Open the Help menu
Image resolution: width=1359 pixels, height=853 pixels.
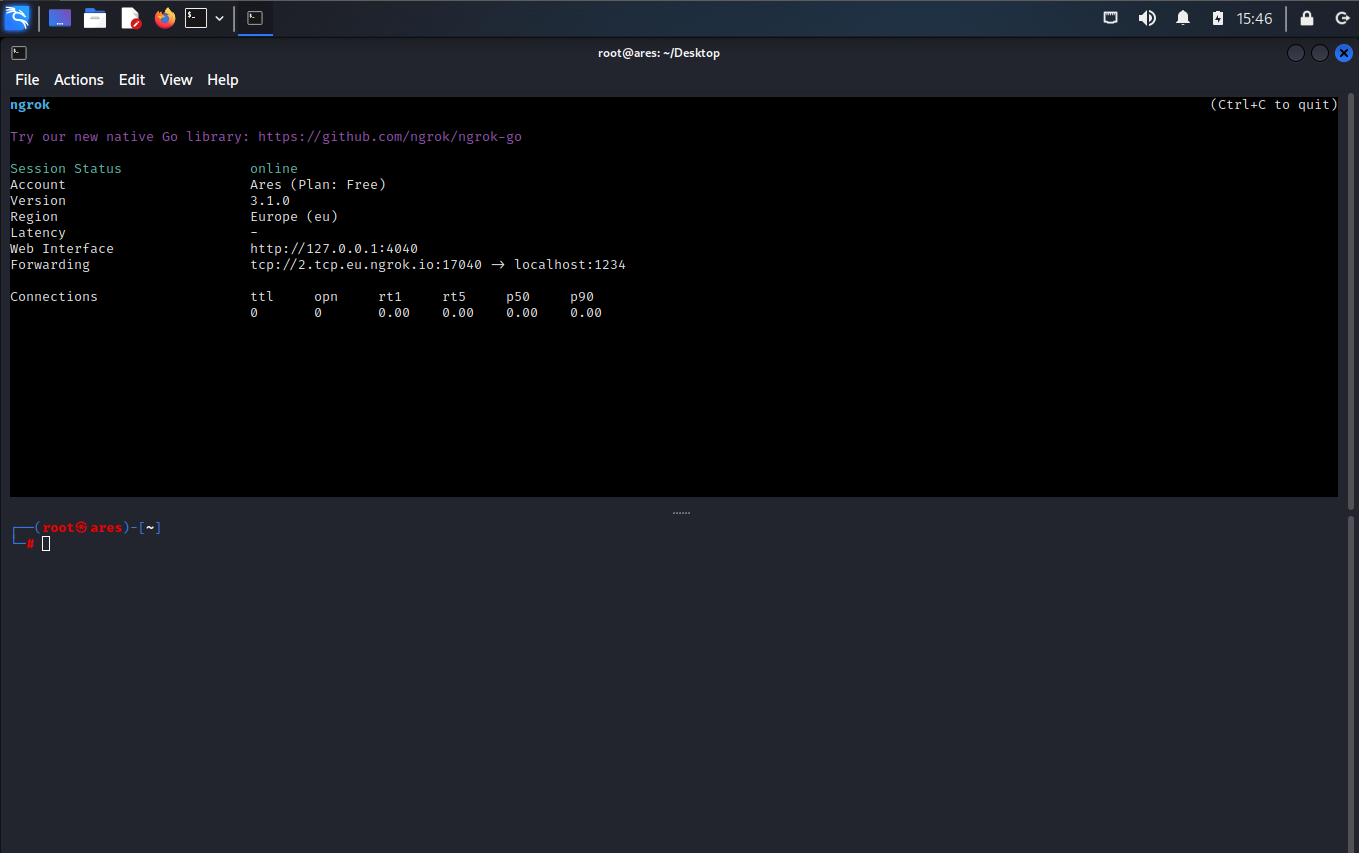[223, 80]
